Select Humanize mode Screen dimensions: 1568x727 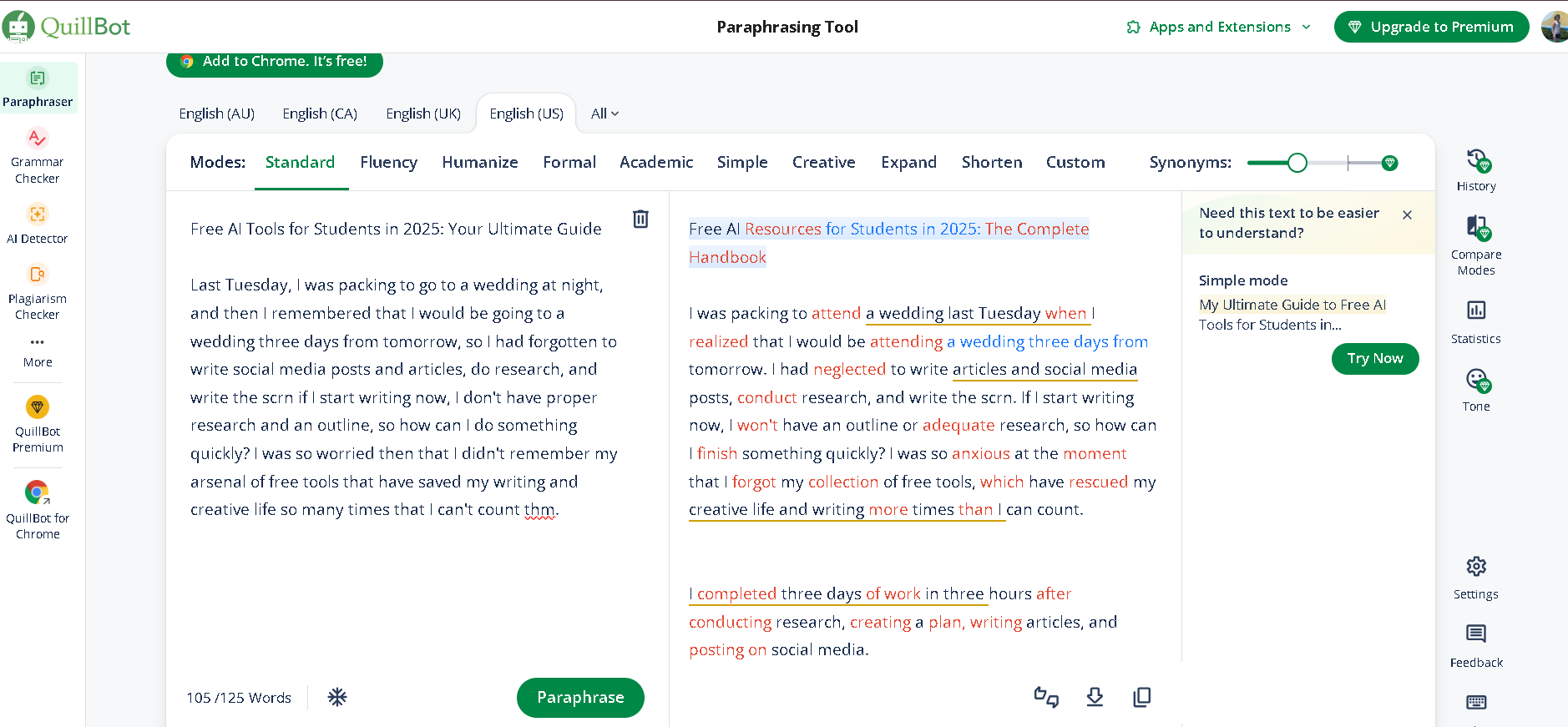pos(480,162)
